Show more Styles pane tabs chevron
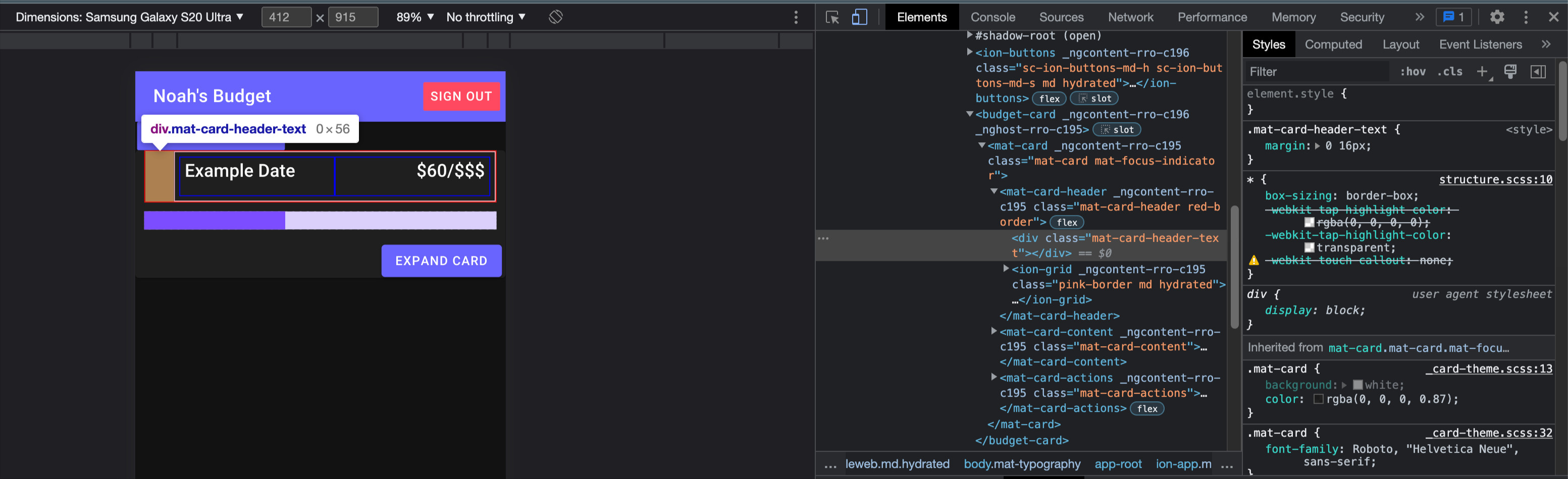The image size is (1568, 479). pos(1546,44)
